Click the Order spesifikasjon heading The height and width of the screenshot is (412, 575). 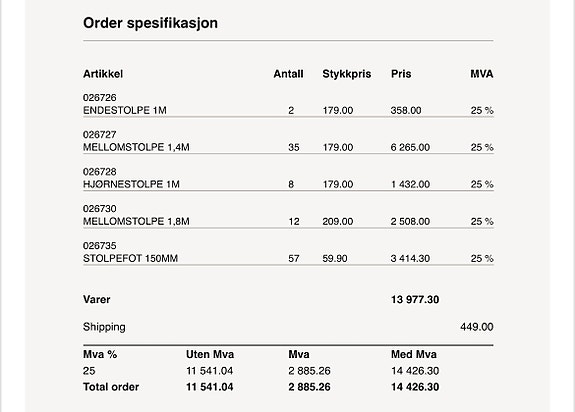pos(150,23)
